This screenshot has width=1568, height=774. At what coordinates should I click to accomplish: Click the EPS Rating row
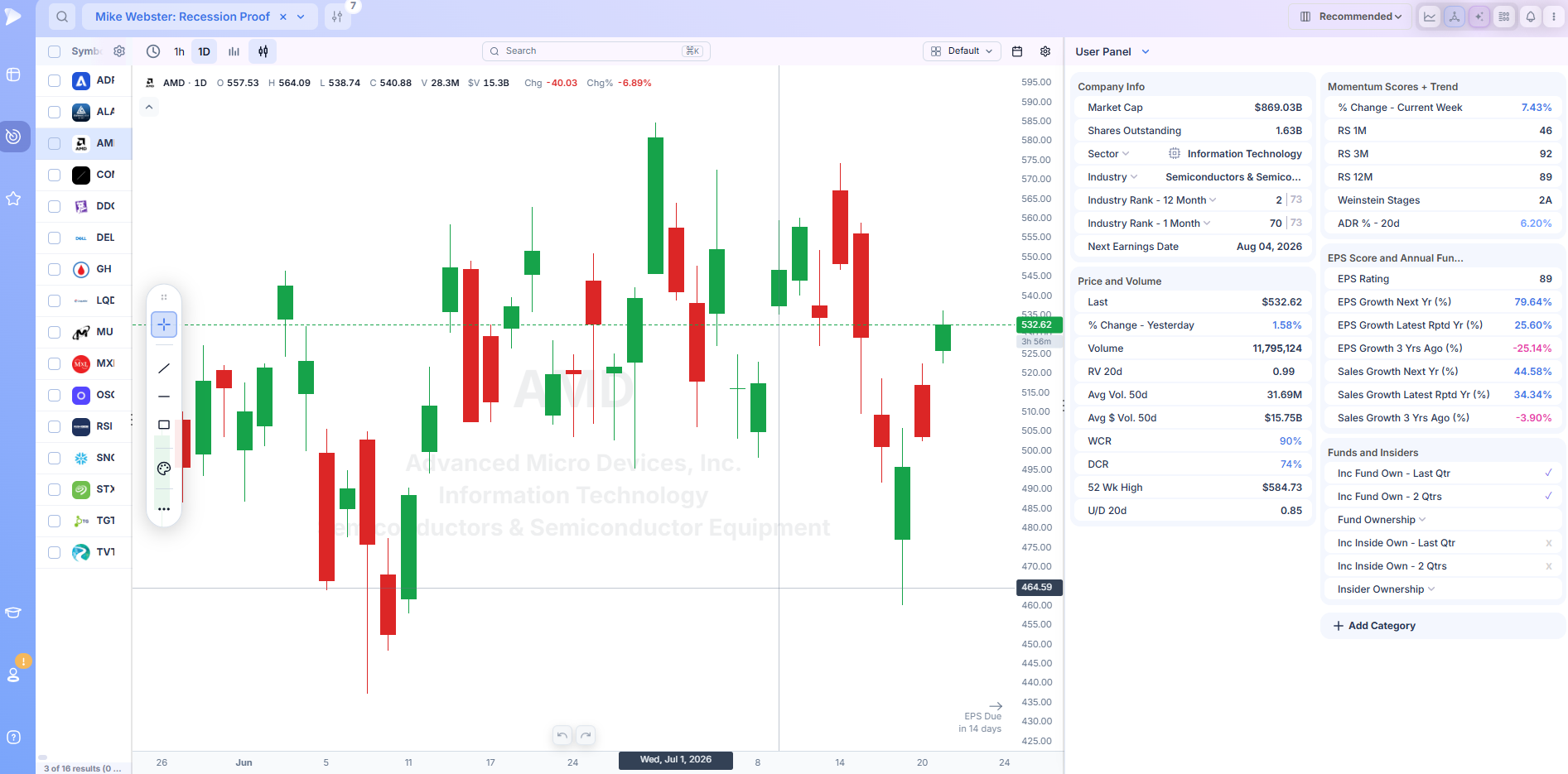[x=1443, y=279]
